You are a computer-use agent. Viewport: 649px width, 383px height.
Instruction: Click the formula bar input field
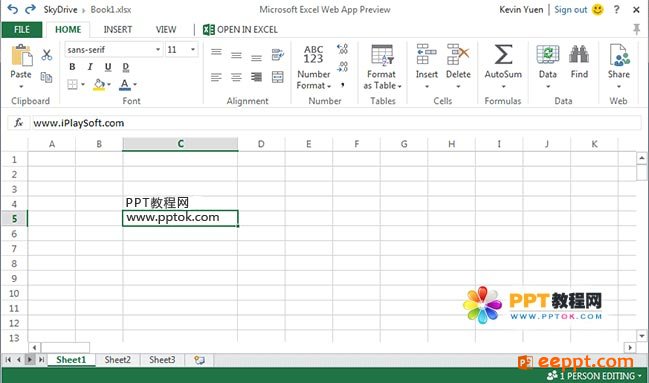click(336, 123)
